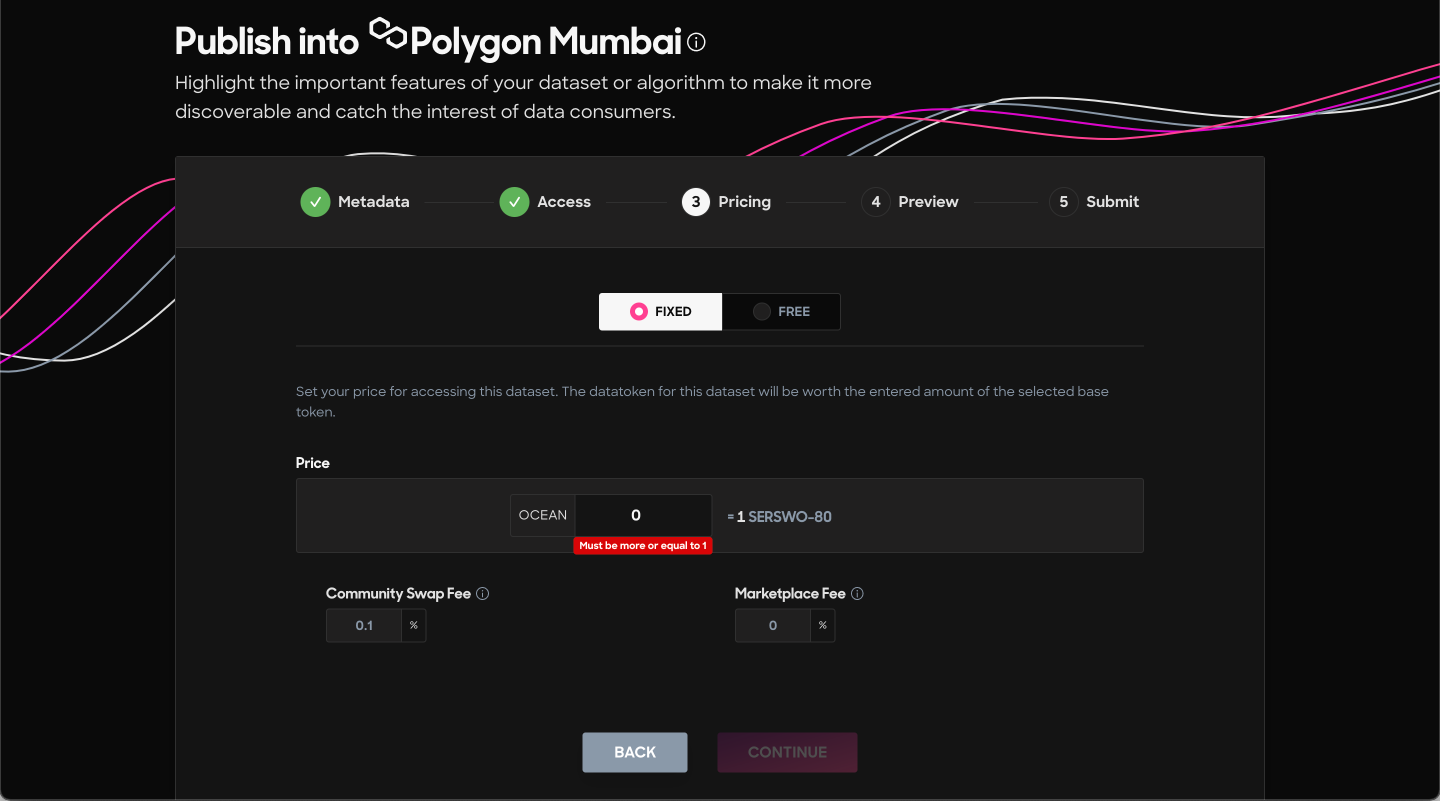Click the Community Swap Fee label

coord(398,593)
